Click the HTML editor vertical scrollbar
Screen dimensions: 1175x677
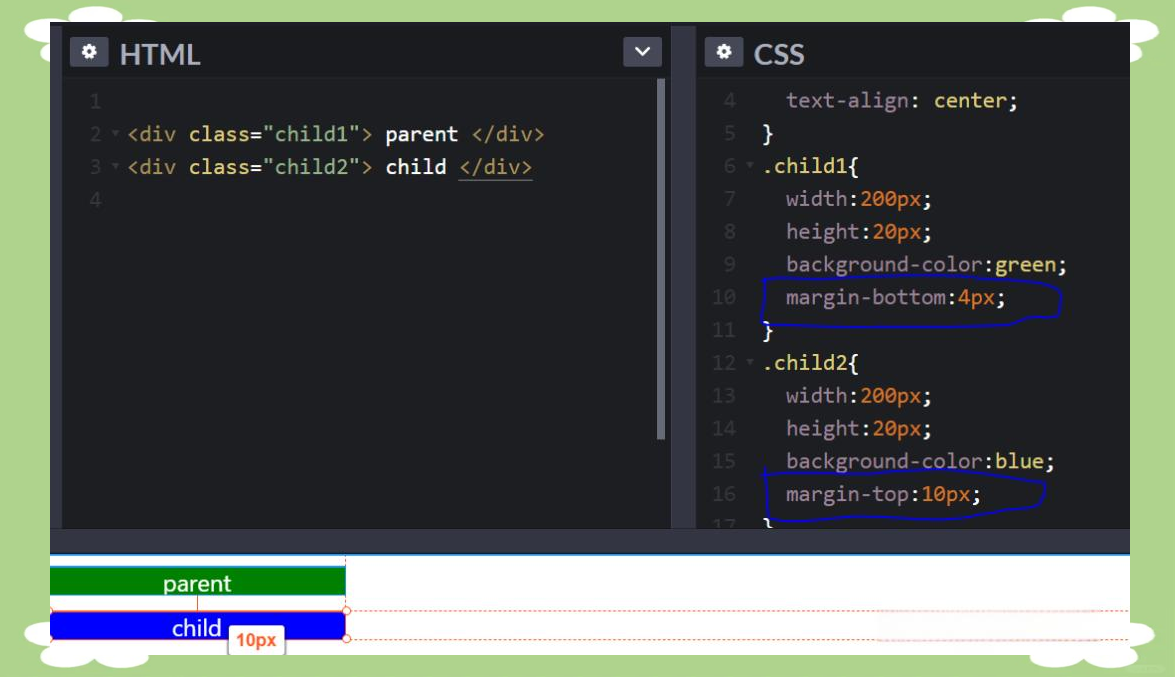[661, 259]
